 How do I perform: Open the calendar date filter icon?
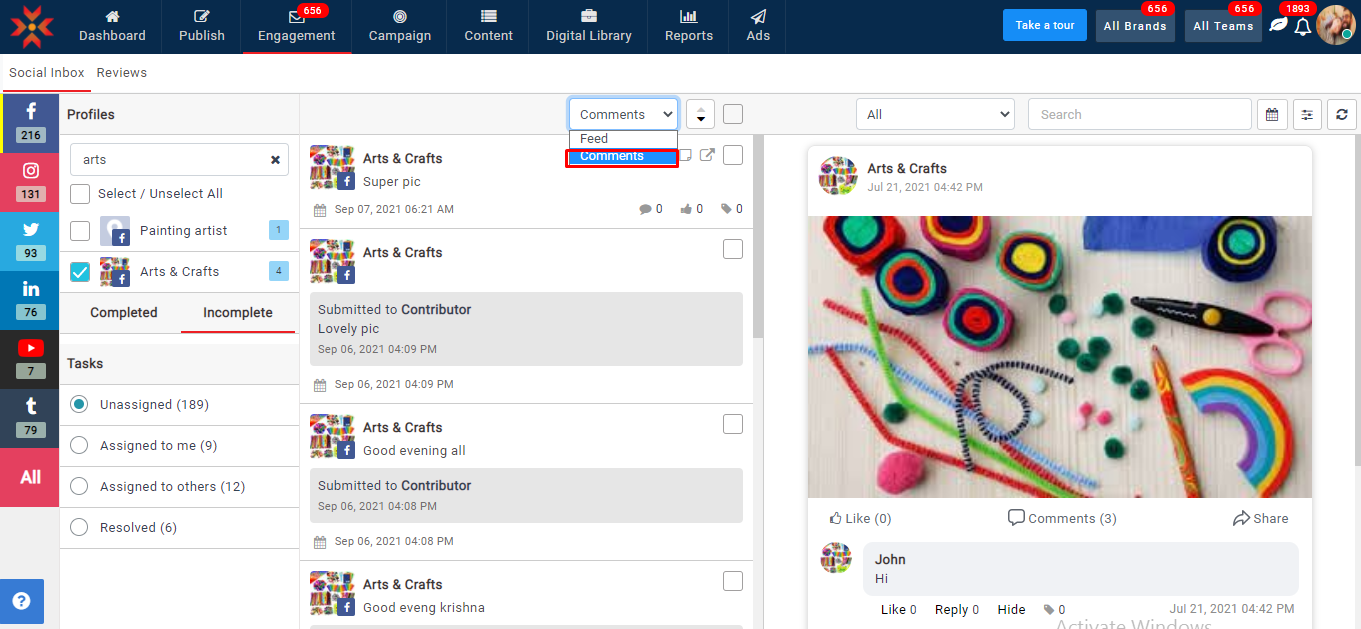coord(1271,115)
